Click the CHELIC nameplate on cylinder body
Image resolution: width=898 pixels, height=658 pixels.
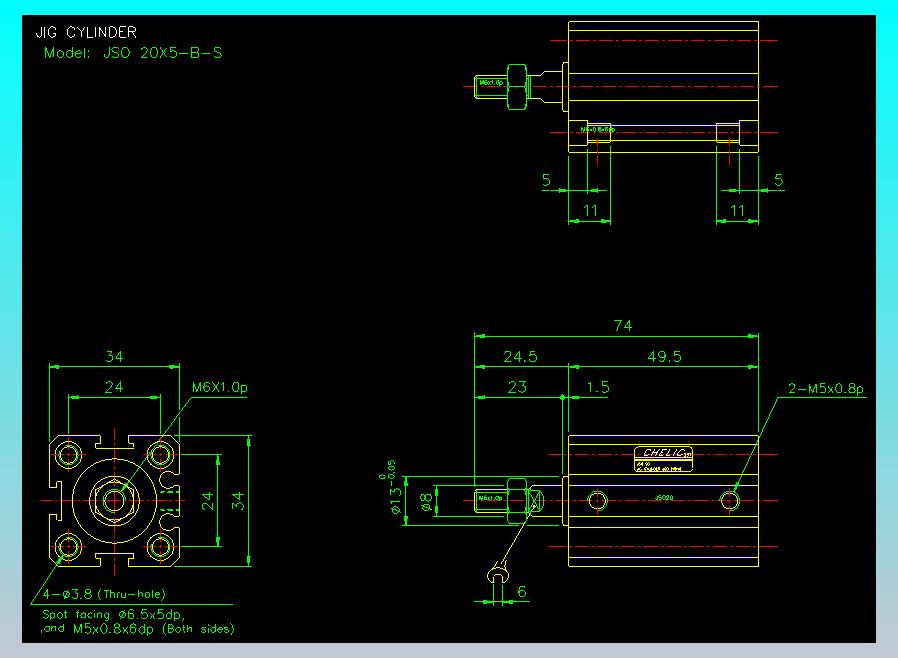pos(664,452)
